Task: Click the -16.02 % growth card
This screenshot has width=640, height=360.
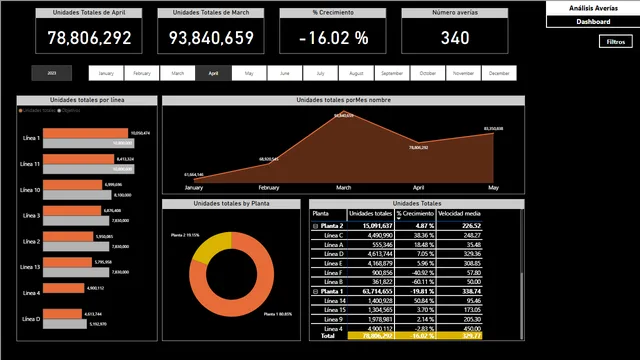Action: click(x=333, y=31)
